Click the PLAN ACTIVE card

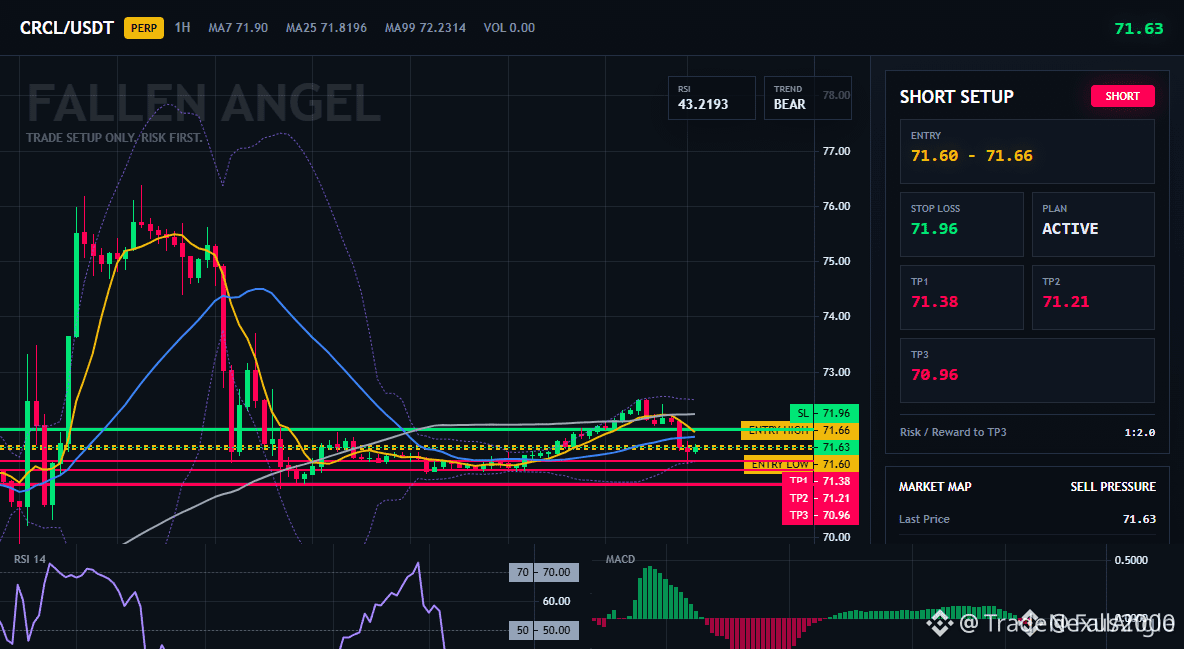click(1093, 224)
